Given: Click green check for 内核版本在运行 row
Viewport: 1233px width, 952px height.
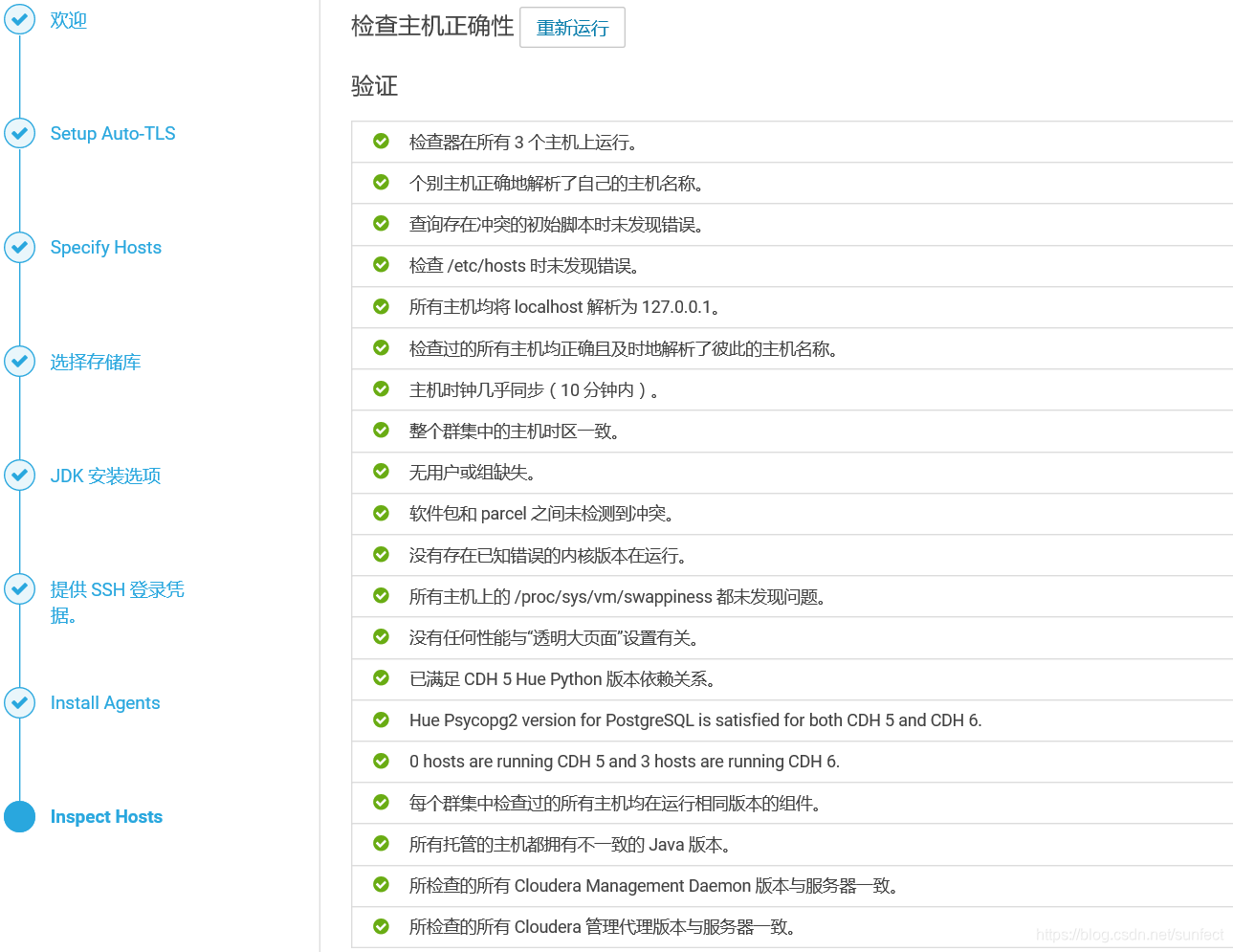Looking at the screenshot, I should pyautogui.click(x=381, y=554).
